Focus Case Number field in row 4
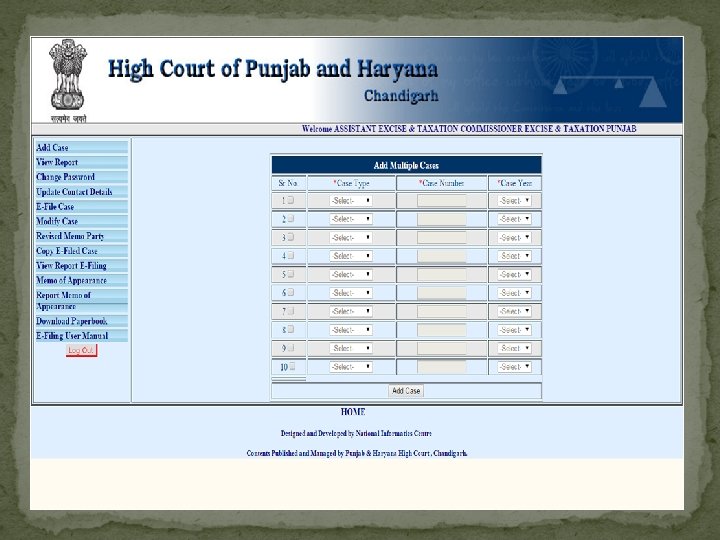This screenshot has height=540, width=720. [441, 256]
